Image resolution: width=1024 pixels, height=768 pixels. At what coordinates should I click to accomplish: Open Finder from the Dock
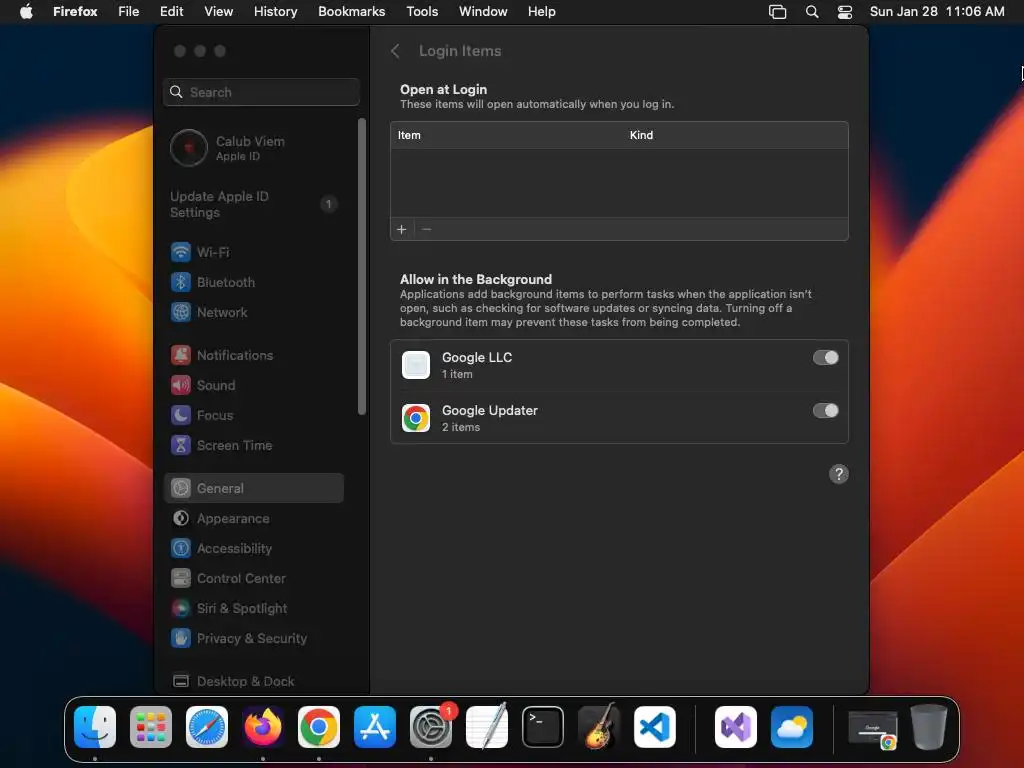[x=95, y=727]
